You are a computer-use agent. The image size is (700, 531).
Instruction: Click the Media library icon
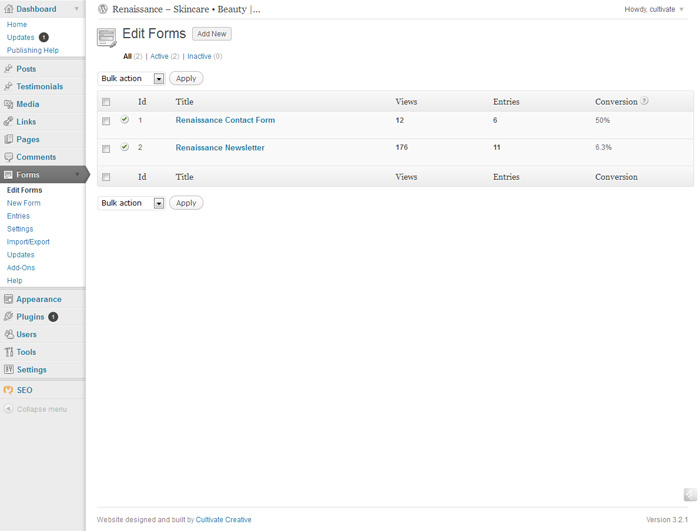coord(8,104)
